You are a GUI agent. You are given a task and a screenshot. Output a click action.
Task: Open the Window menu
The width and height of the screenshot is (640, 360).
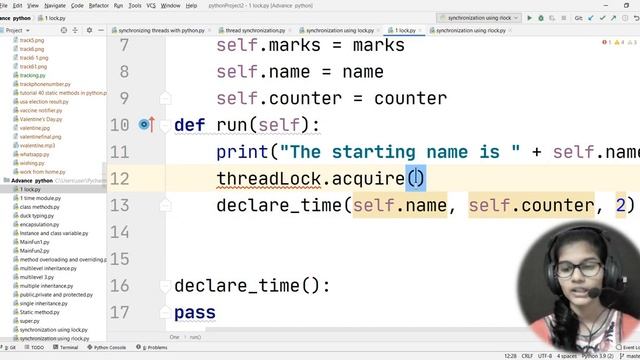pos(171,6)
